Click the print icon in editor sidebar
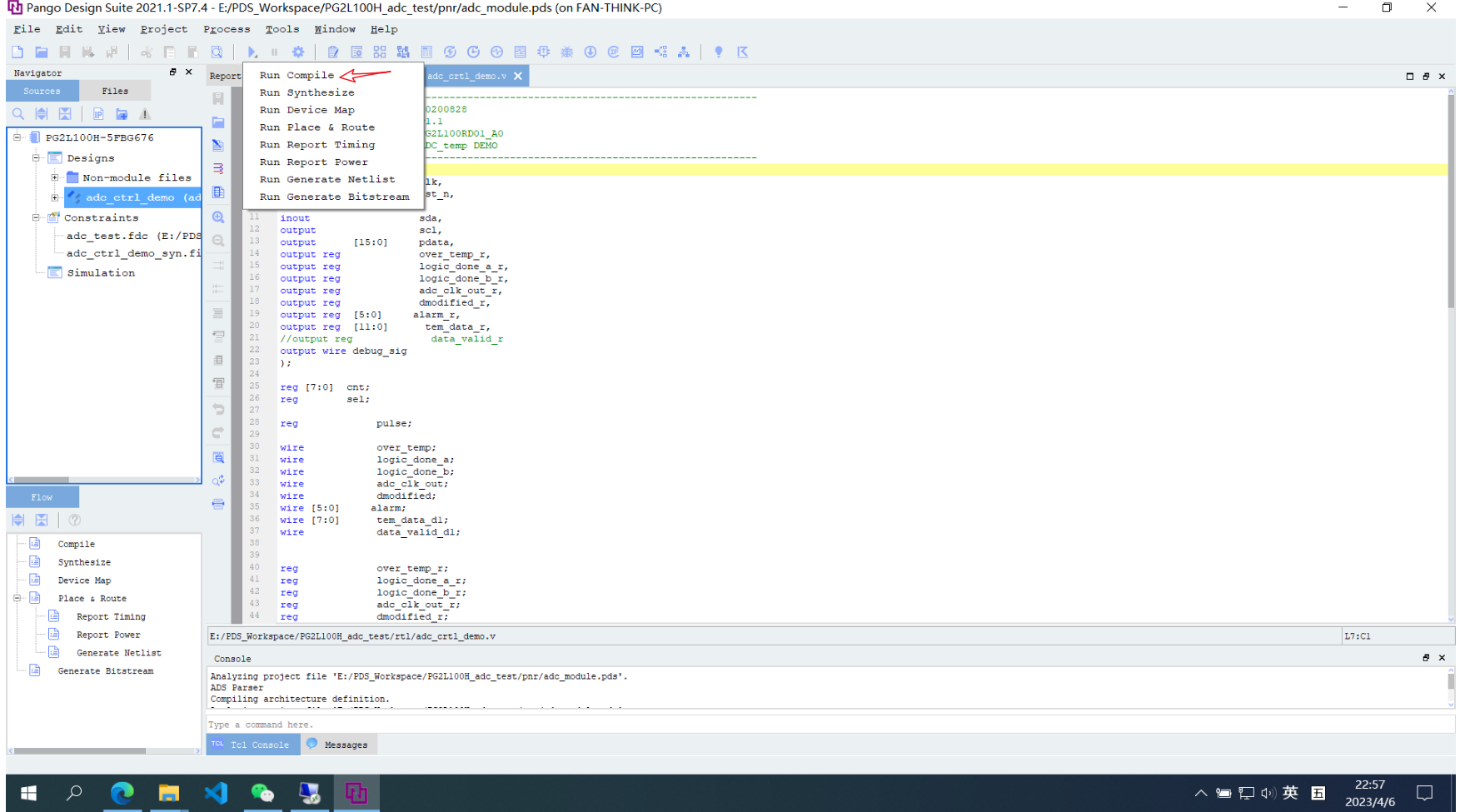Image resolution: width=1460 pixels, height=812 pixels. [218, 504]
